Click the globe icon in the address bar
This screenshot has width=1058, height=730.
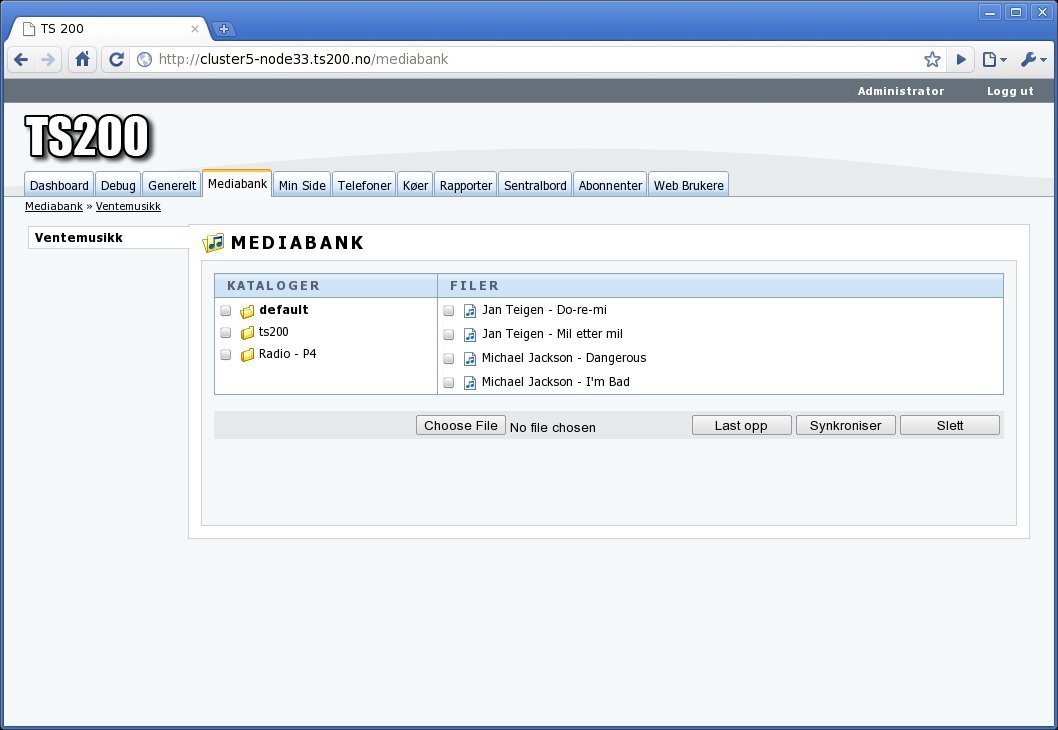[144, 59]
